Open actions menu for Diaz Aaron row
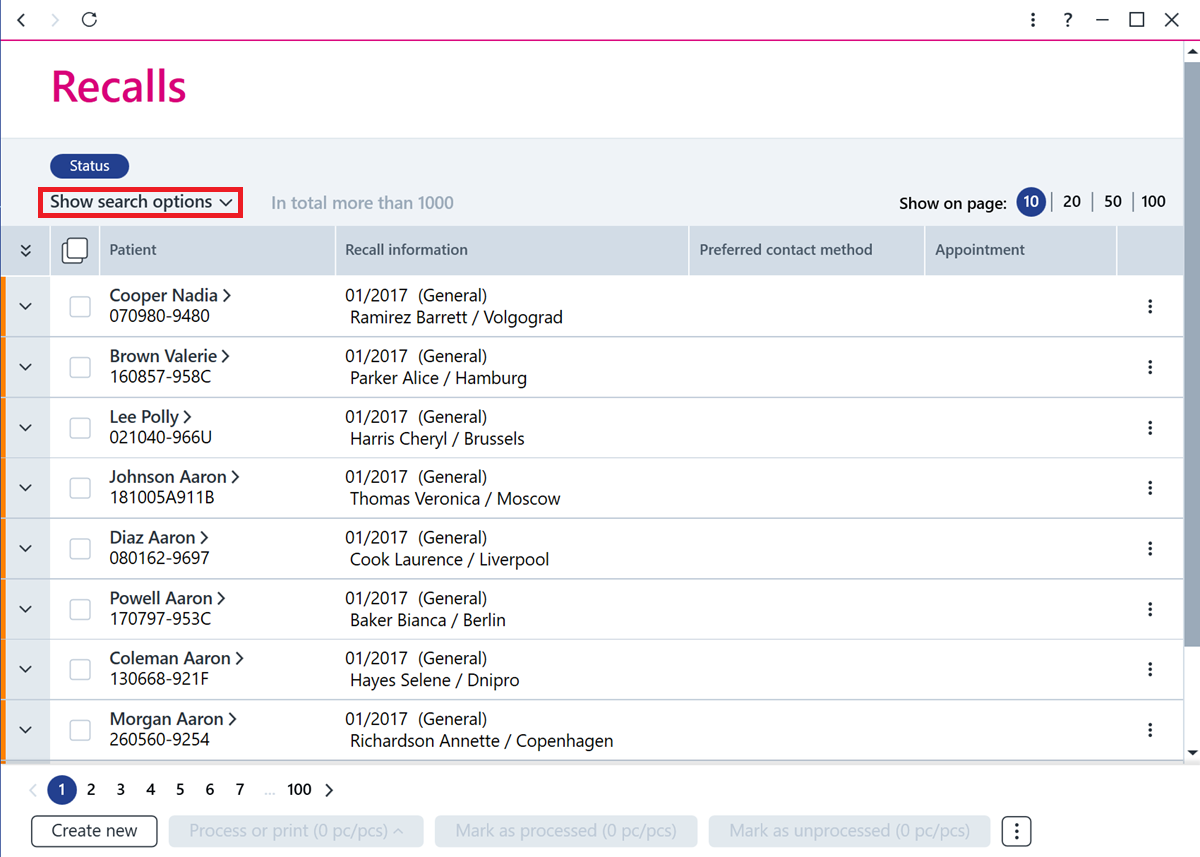1200x857 pixels. pos(1150,549)
